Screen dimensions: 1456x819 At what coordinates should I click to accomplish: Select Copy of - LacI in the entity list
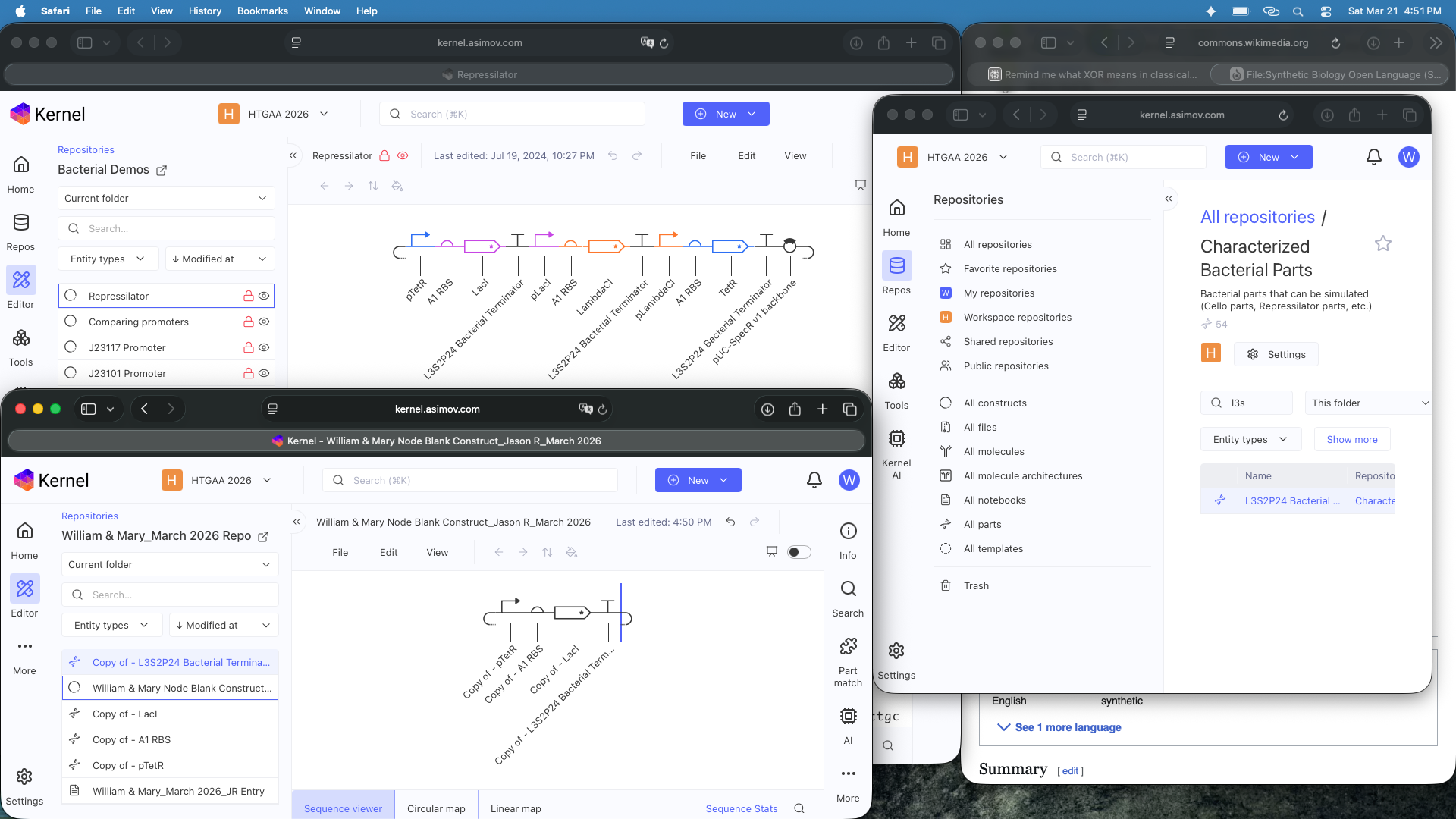[x=170, y=714]
